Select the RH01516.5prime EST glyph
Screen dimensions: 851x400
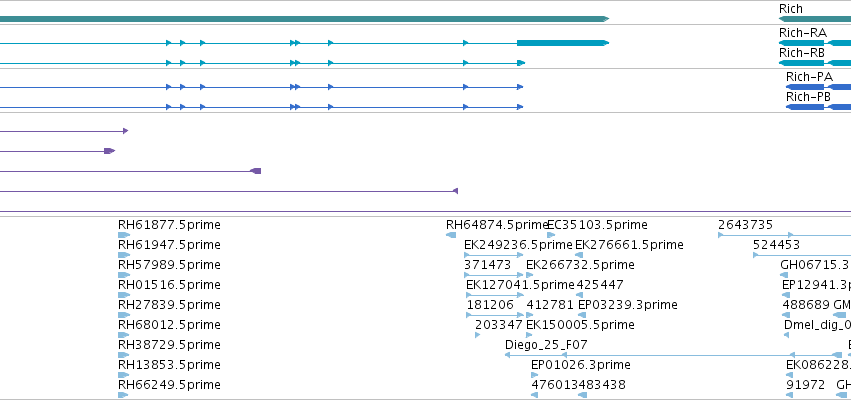124,295
